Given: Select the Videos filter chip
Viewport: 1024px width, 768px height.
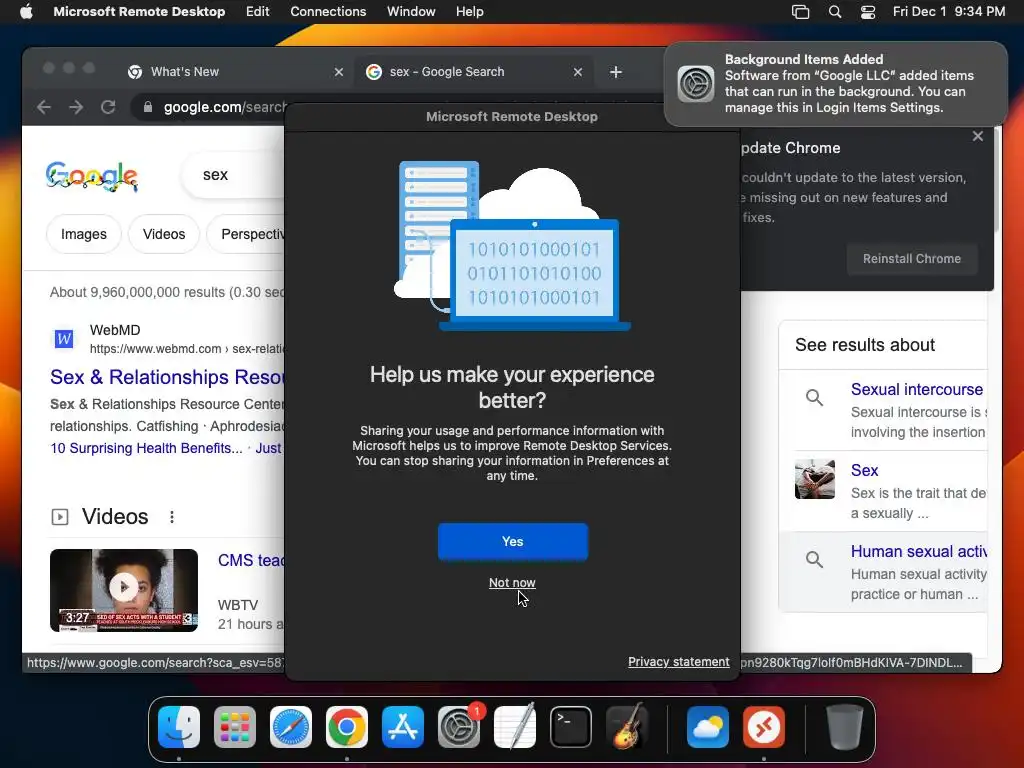Looking at the screenshot, I should [164, 234].
